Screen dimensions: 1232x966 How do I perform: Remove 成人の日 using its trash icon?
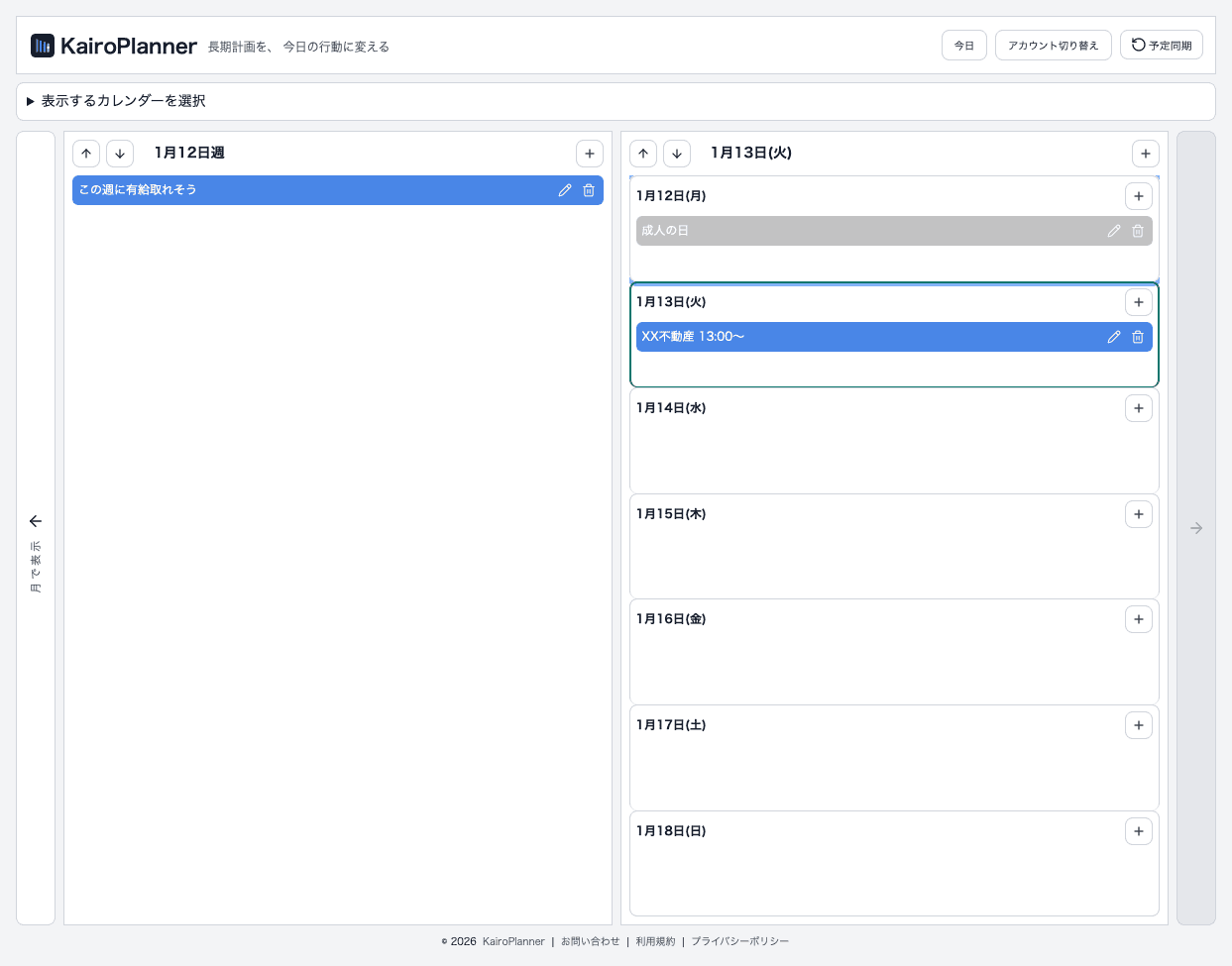1138,230
